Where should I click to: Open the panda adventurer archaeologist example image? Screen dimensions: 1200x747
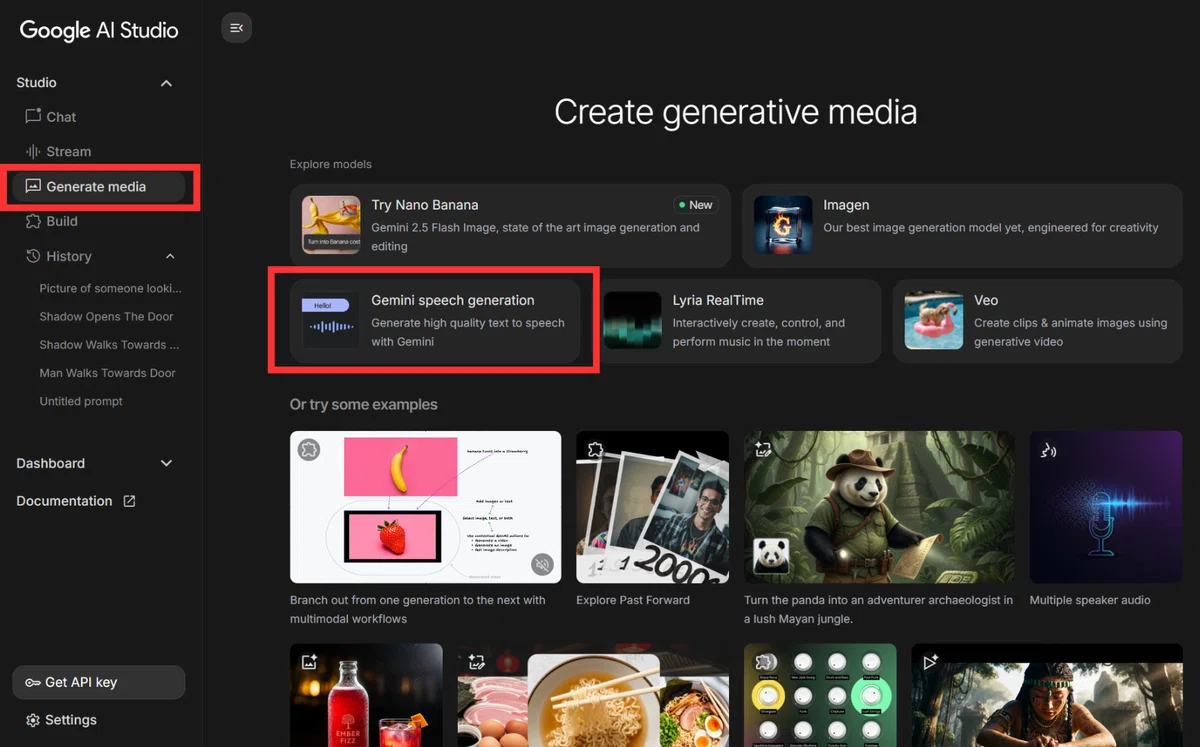879,507
